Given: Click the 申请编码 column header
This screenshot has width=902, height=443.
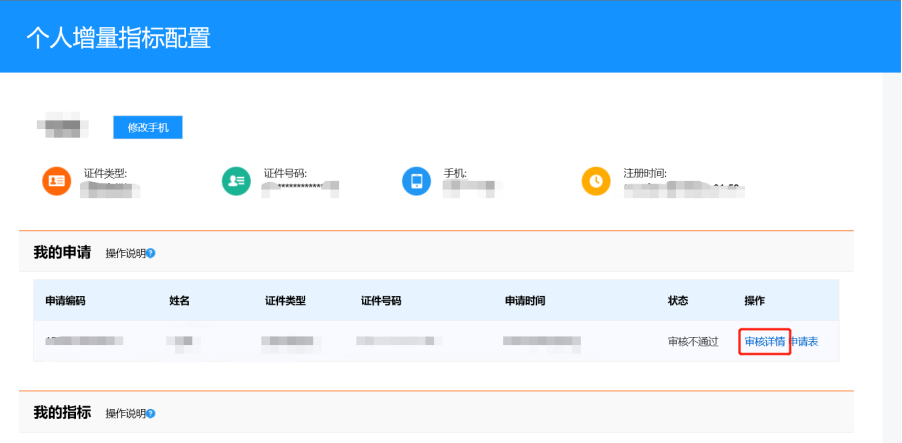Looking at the screenshot, I should click(x=66, y=301).
